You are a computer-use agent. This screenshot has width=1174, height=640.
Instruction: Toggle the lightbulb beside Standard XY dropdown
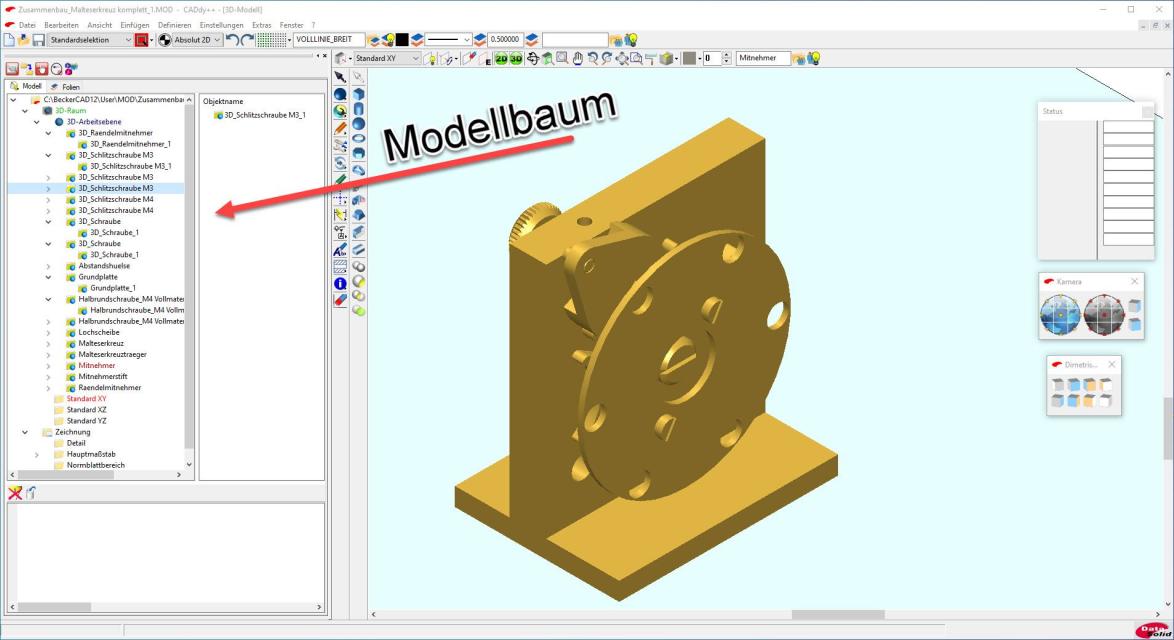point(431,59)
